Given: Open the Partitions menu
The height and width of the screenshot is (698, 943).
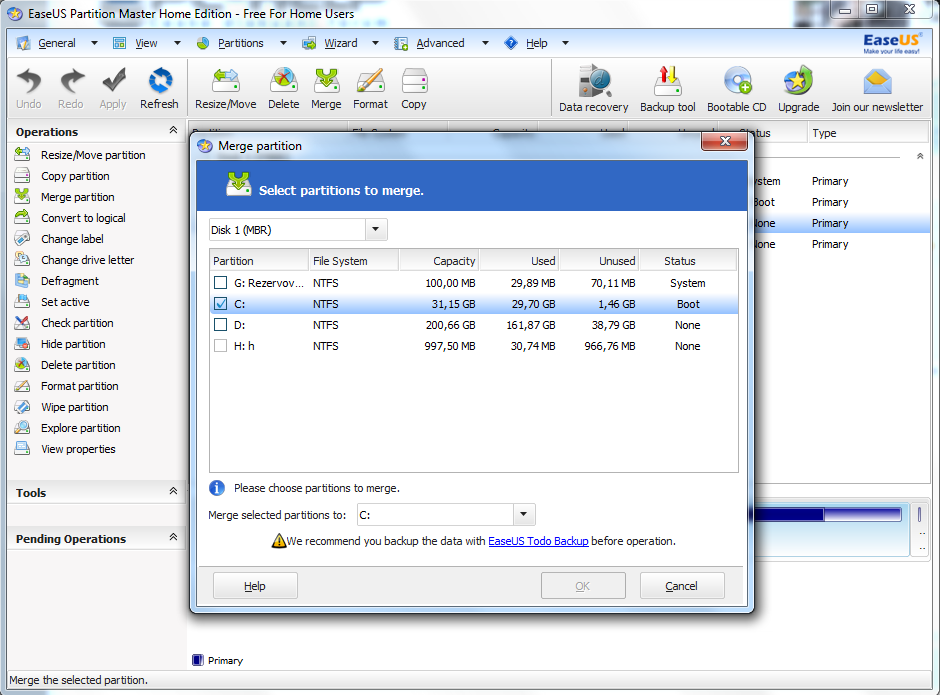Looking at the screenshot, I should point(240,43).
